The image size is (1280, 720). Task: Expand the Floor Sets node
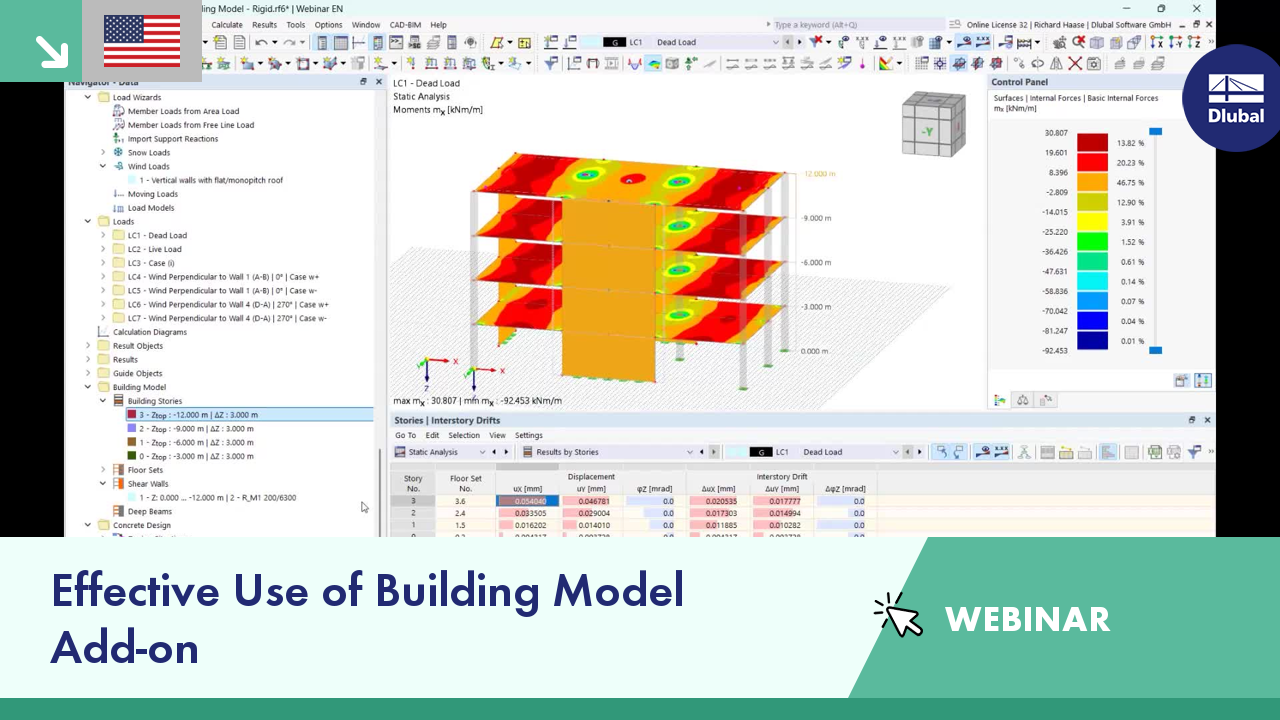click(103, 470)
